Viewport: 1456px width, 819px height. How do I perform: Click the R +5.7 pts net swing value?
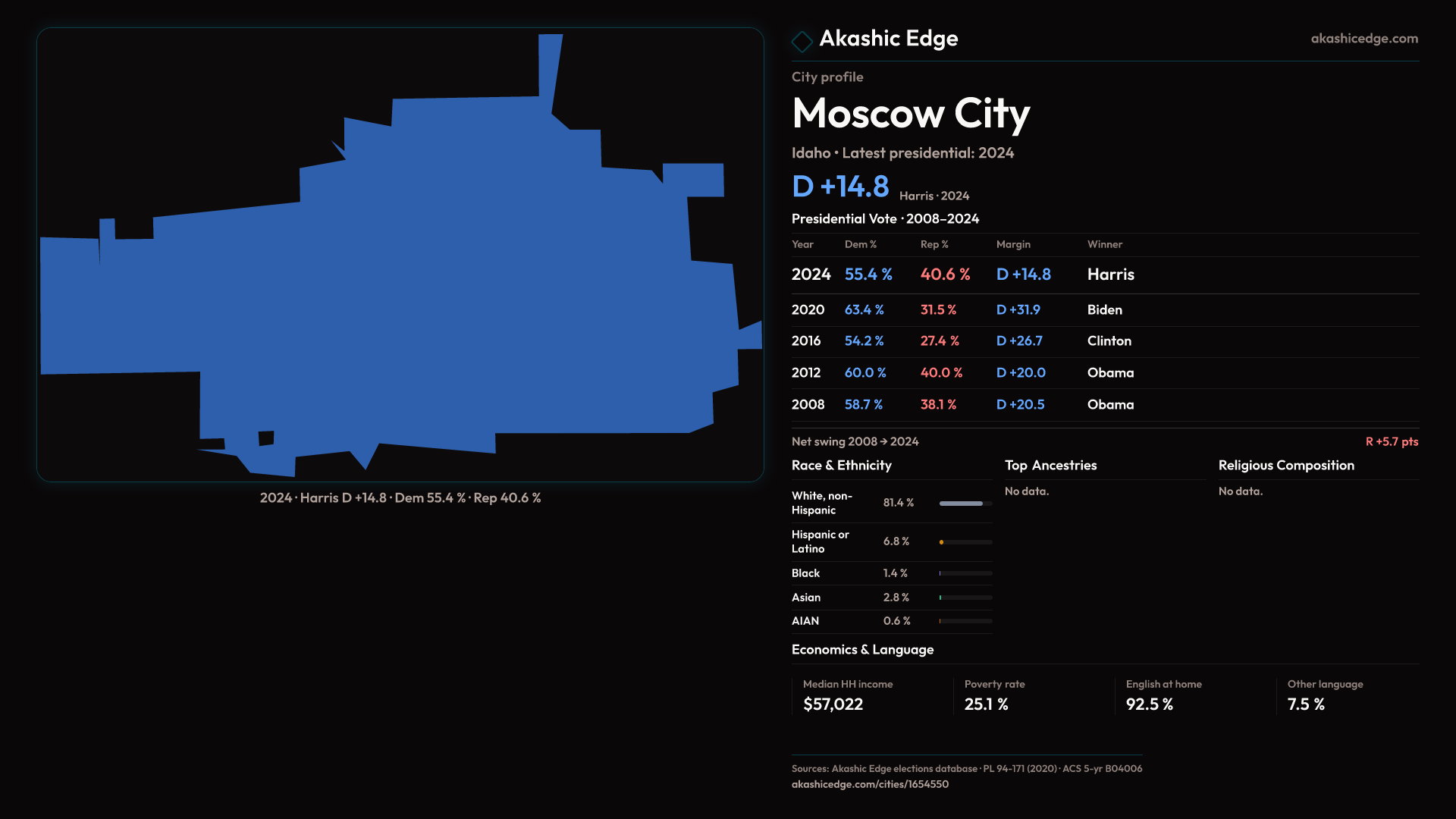coord(1391,441)
